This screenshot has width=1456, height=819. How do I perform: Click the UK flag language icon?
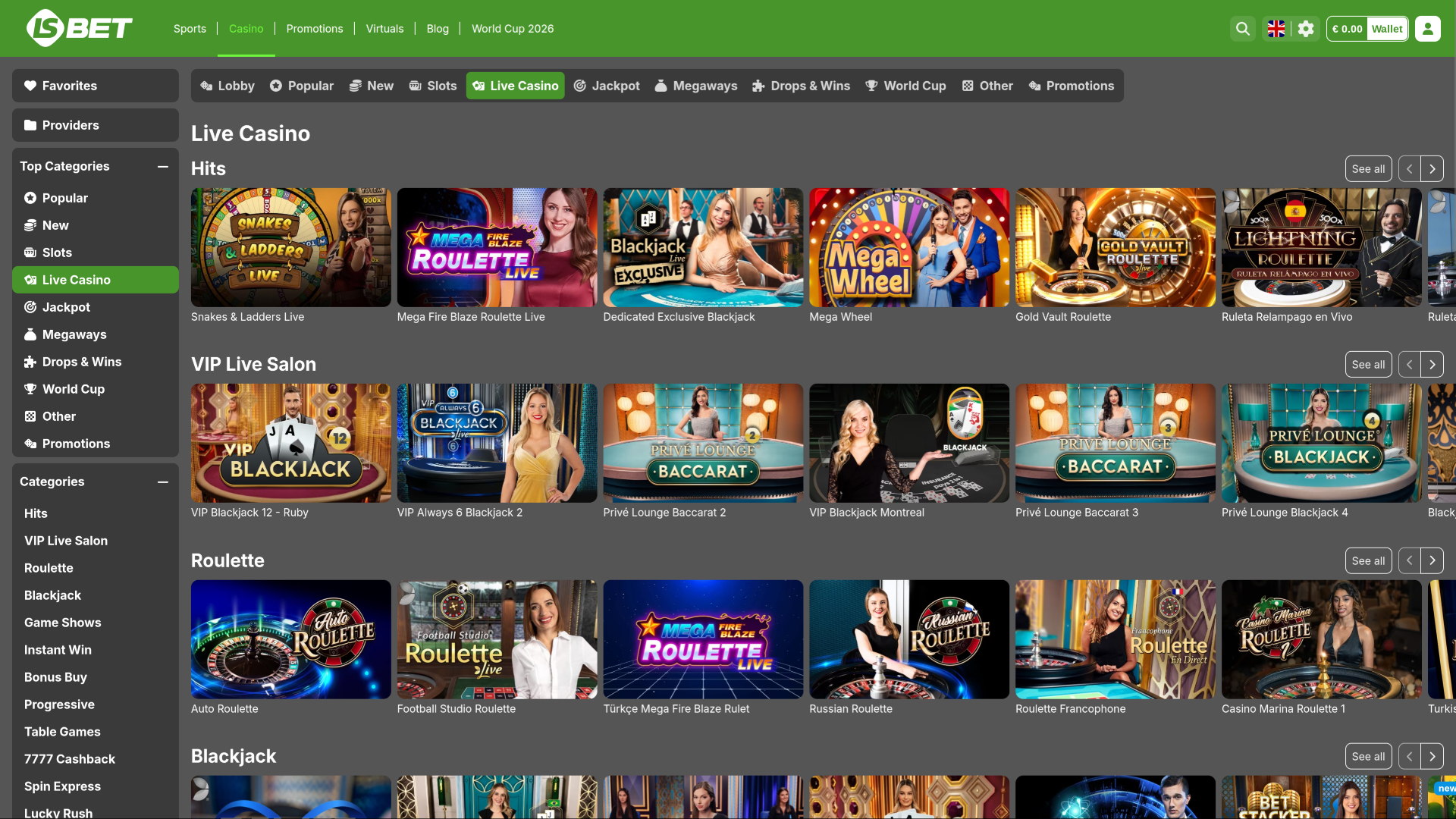(1276, 29)
